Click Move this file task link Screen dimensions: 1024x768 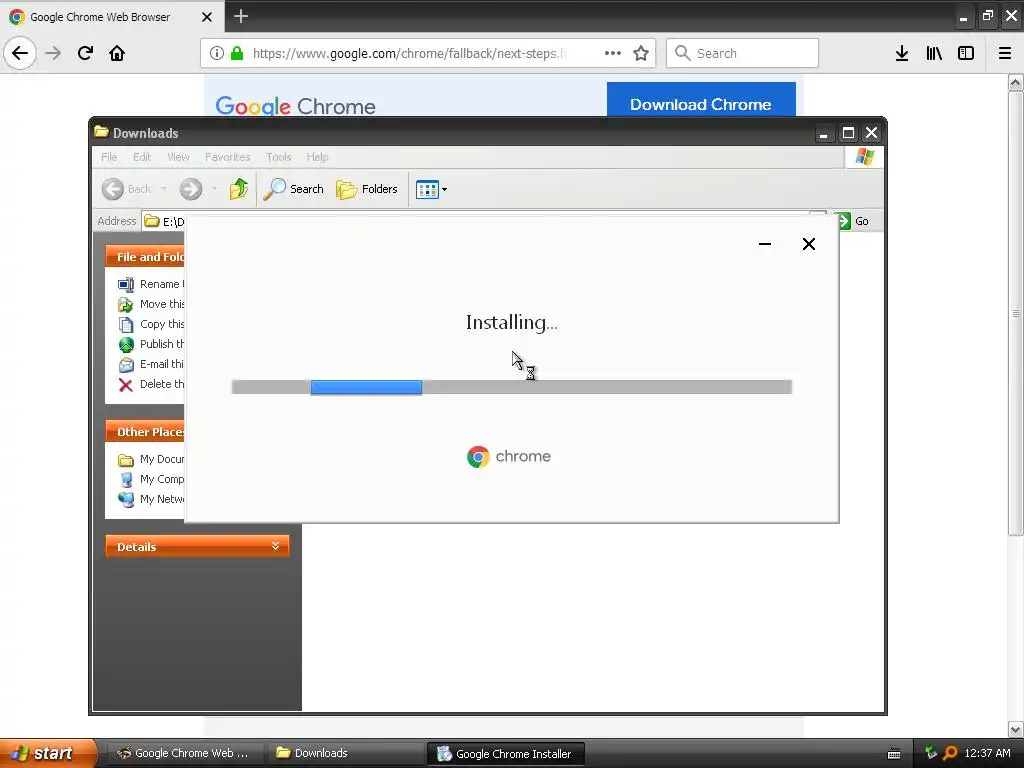[152, 304]
